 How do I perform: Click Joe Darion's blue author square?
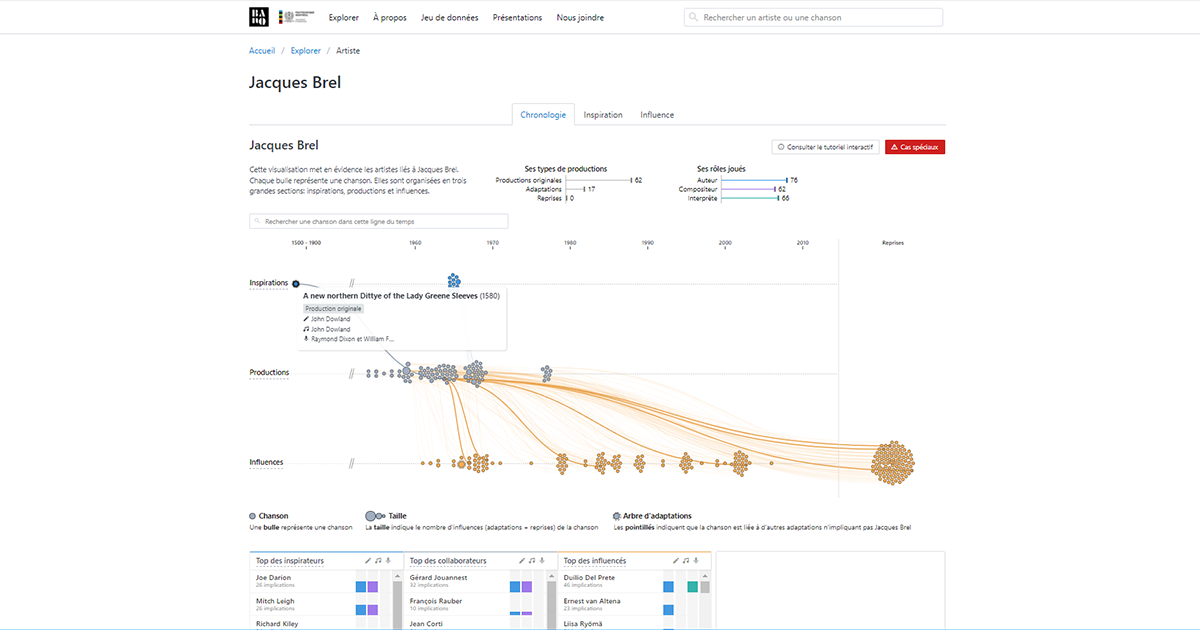tap(361, 587)
